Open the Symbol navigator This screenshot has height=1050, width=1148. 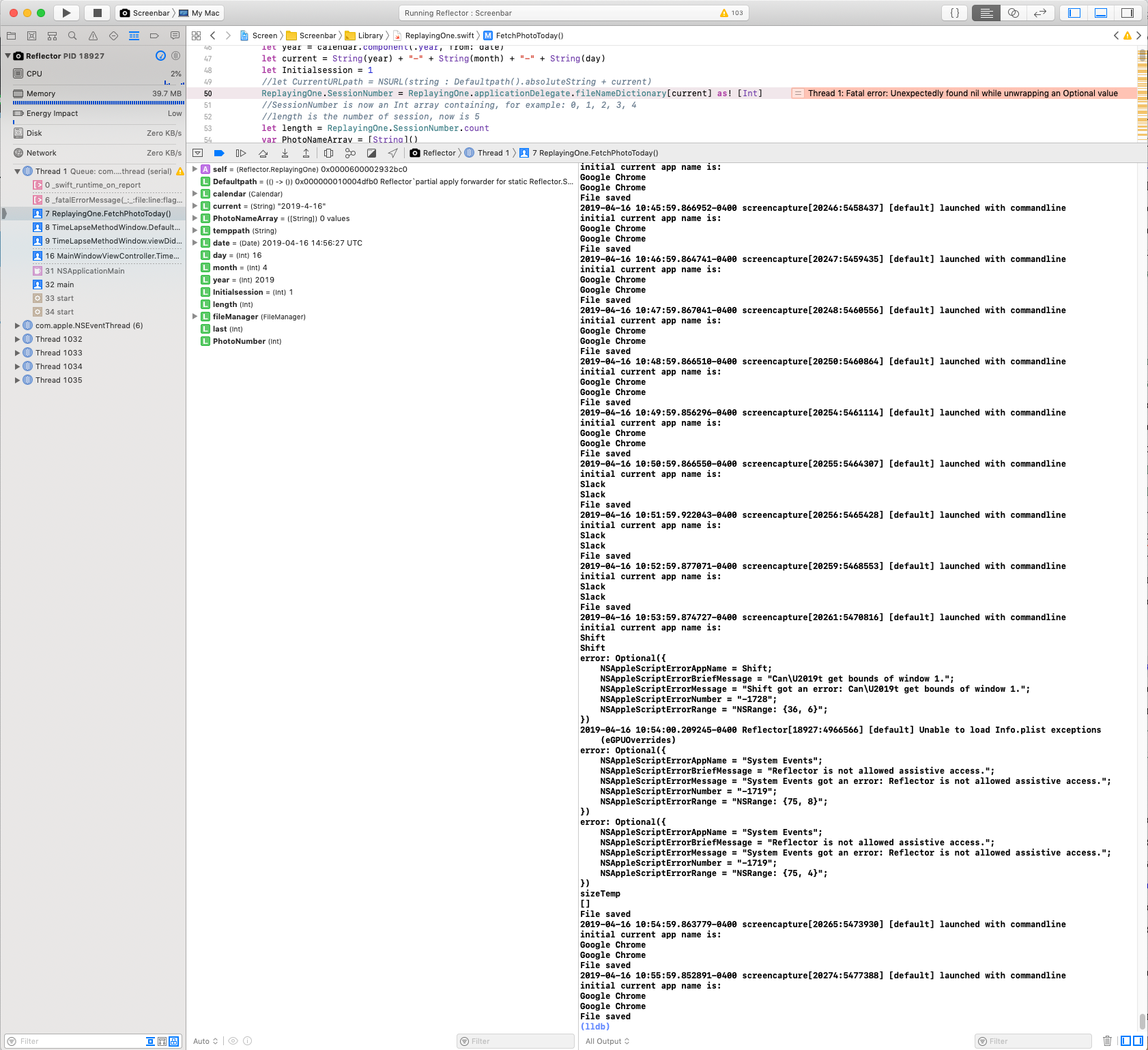(52, 35)
